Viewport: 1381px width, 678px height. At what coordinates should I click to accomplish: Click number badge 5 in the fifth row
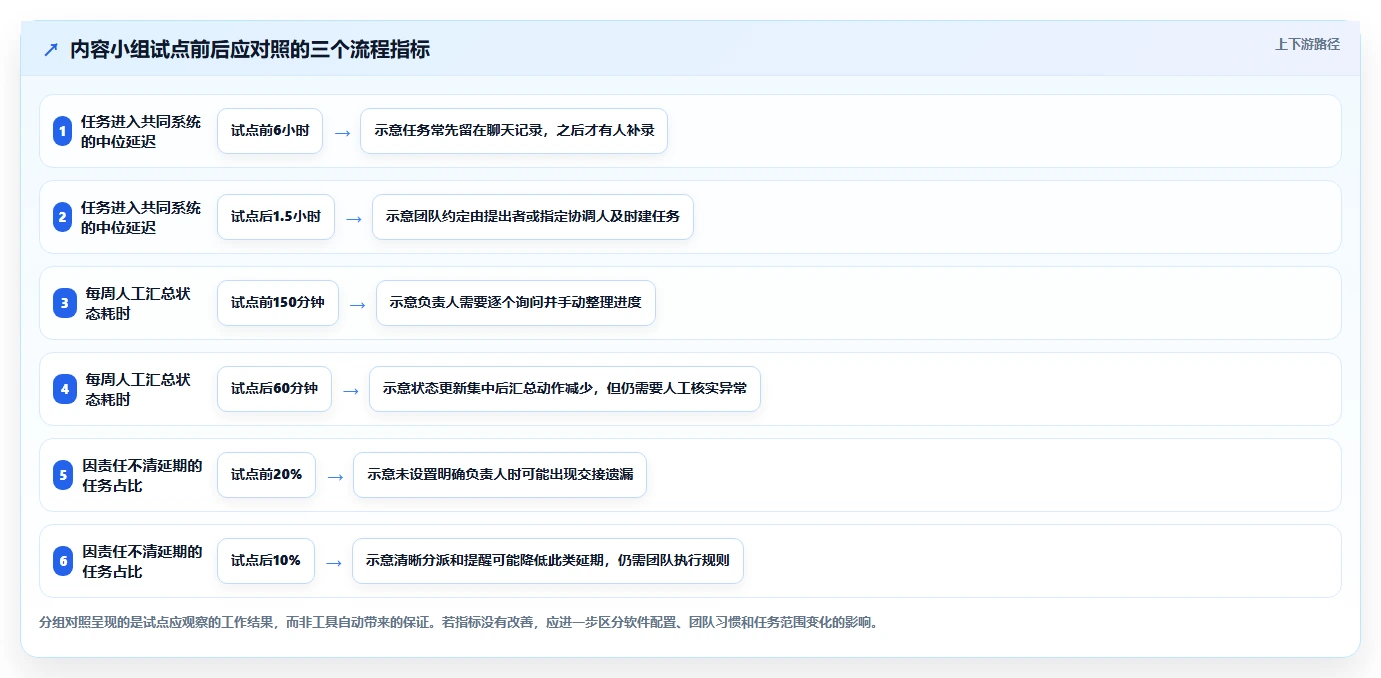tap(63, 475)
